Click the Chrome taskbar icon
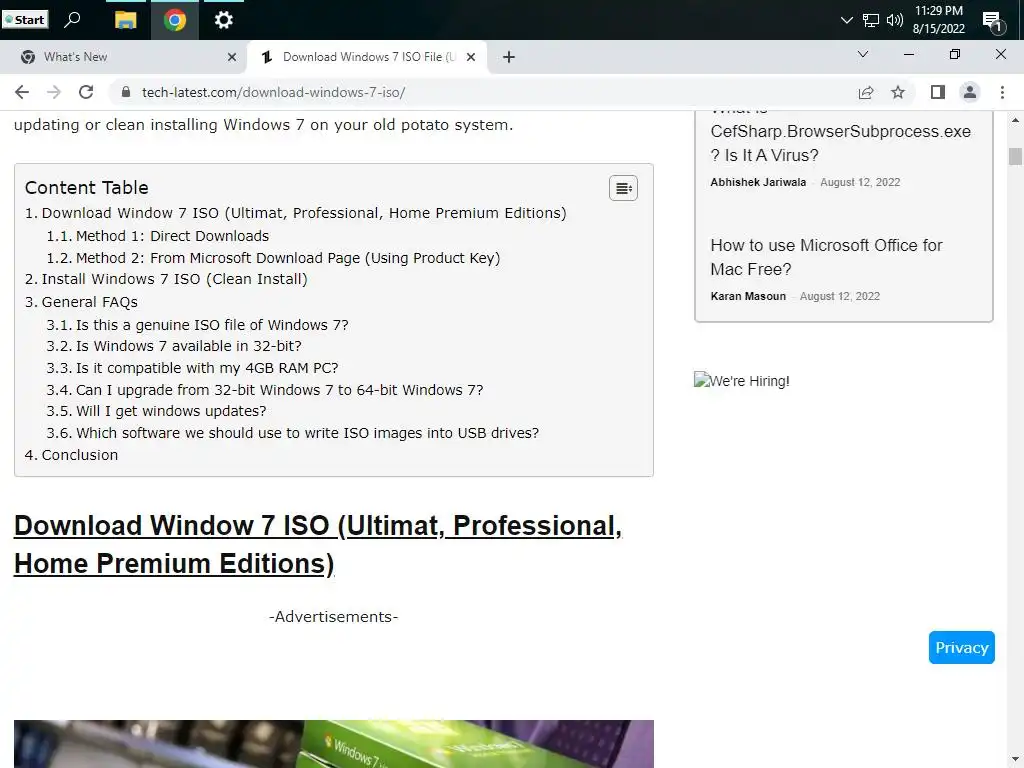 coord(174,20)
